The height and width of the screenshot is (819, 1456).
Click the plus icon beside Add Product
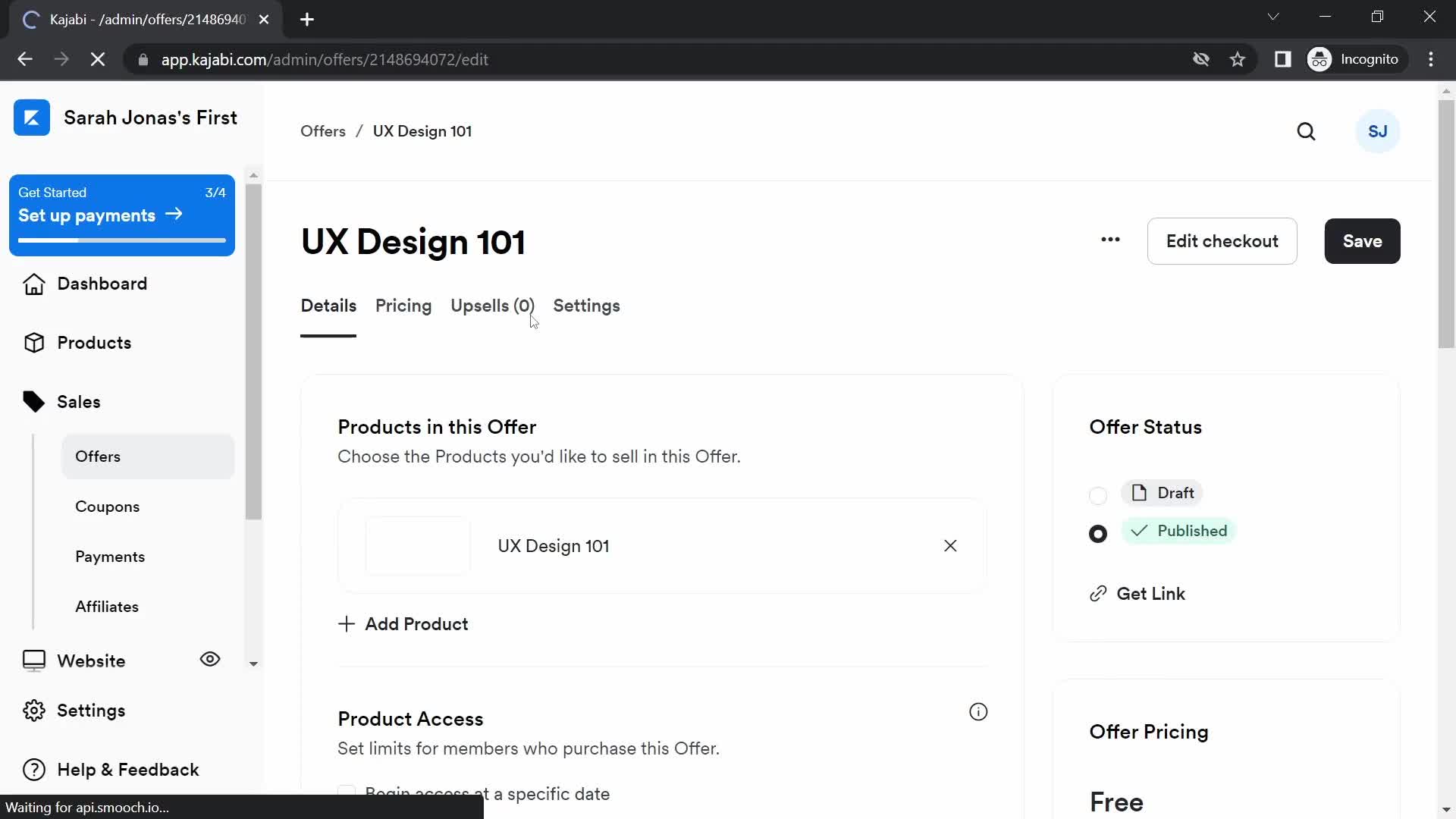(347, 624)
